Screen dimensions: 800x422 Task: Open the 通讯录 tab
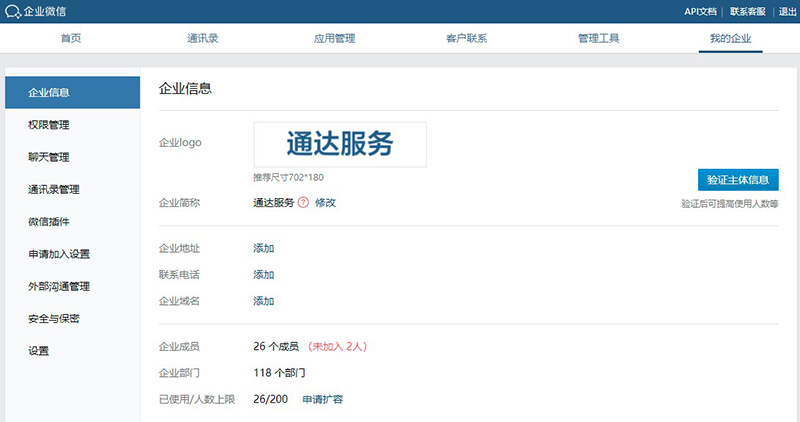pyautogui.click(x=203, y=38)
